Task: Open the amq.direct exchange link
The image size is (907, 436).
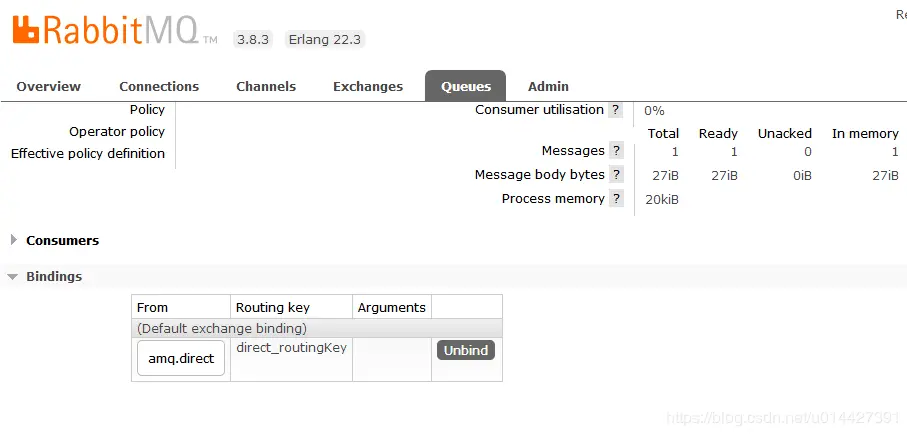Action: (181, 359)
